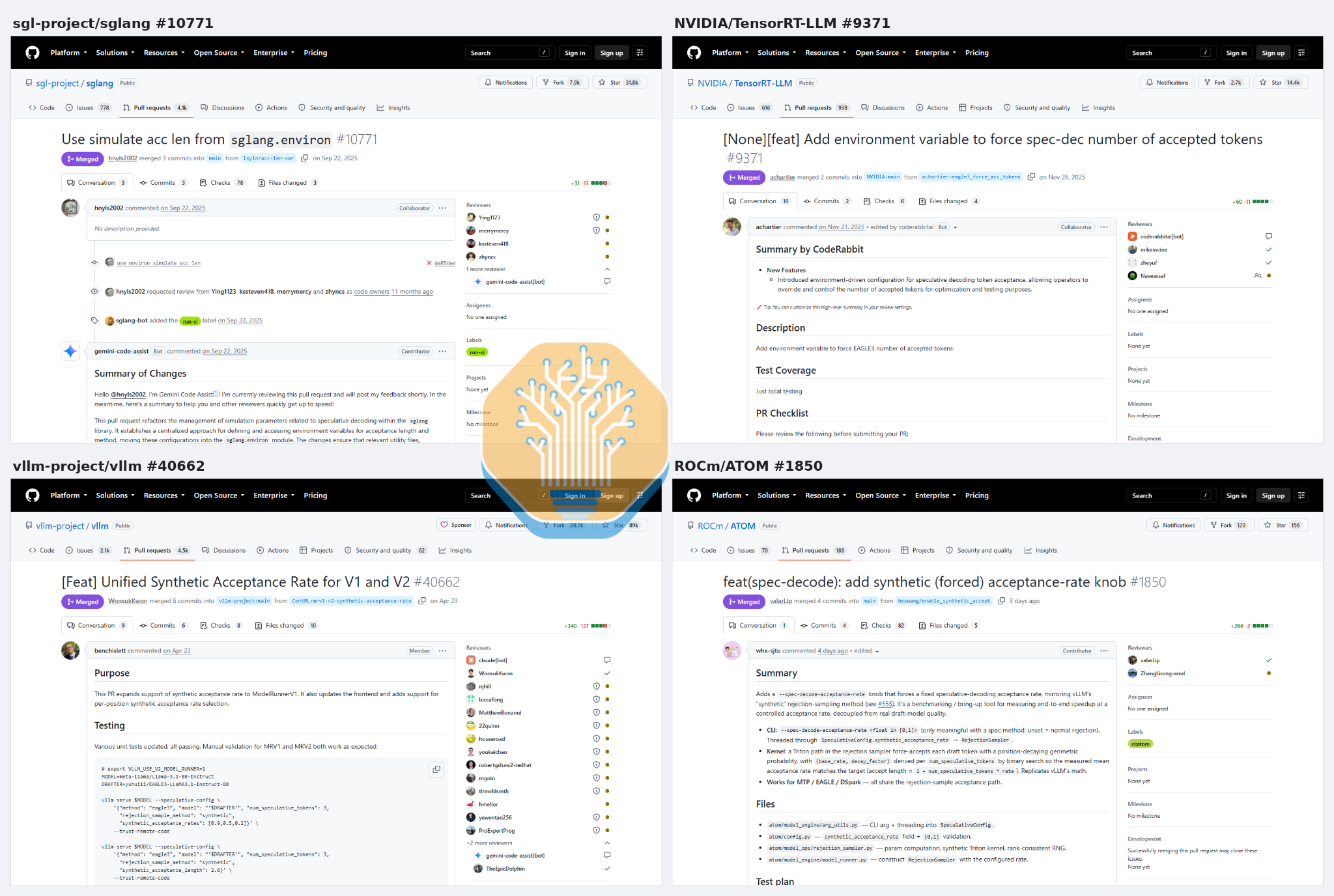
Task: Expand the Resources menu in vllm header
Action: [165, 496]
